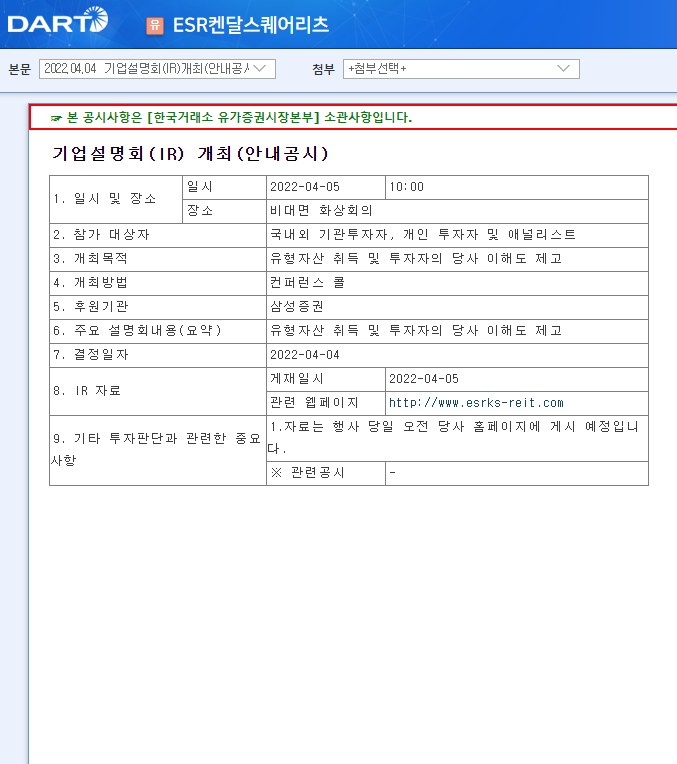The image size is (677, 764).
Task: Click the 일시 sub-label cell
Action: click(224, 187)
